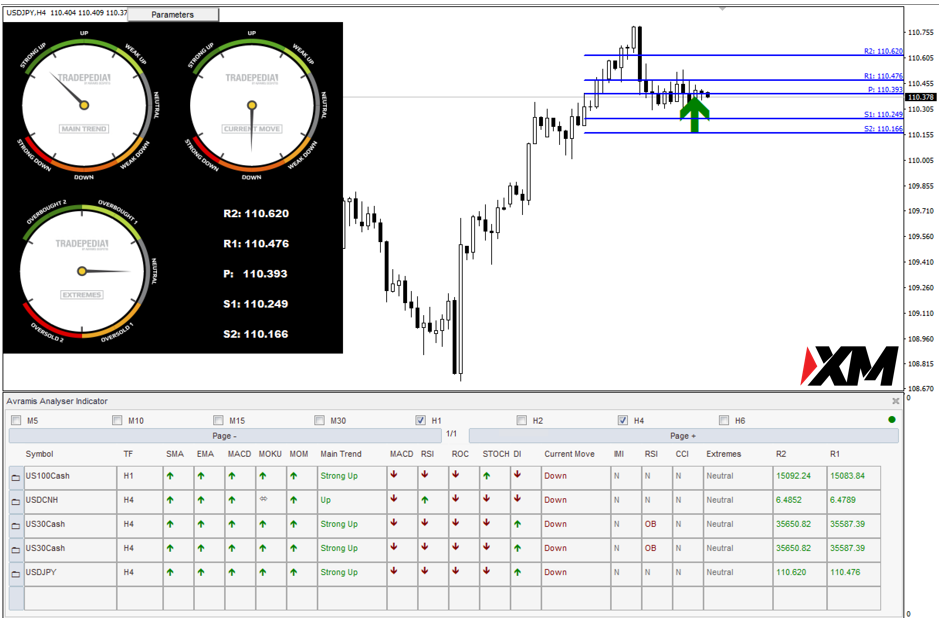The image size is (948, 630).
Task: Click SMA up arrow in US100Cash row
Action: (x=170, y=476)
